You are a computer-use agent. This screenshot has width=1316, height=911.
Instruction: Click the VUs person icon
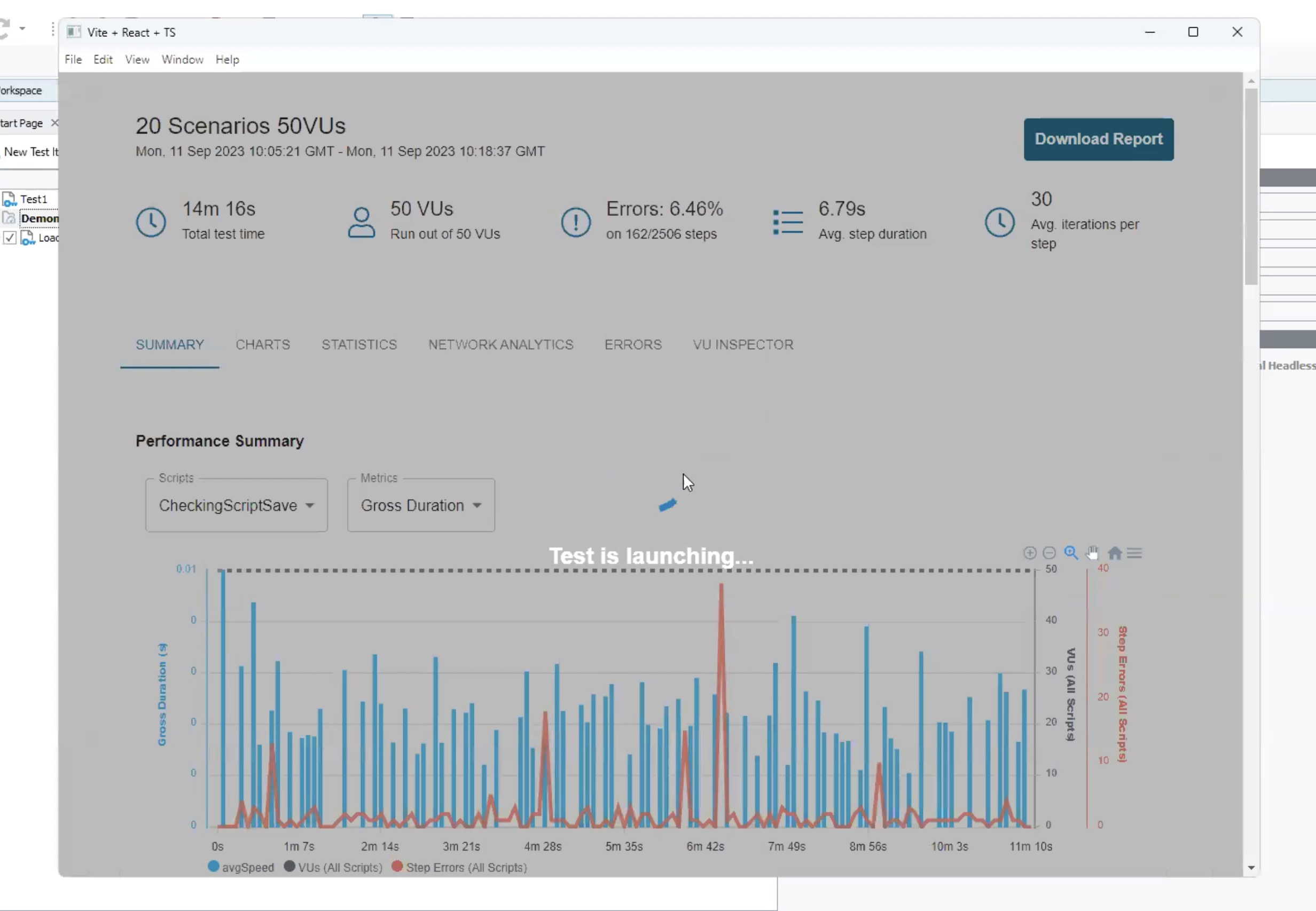pos(362,222)
